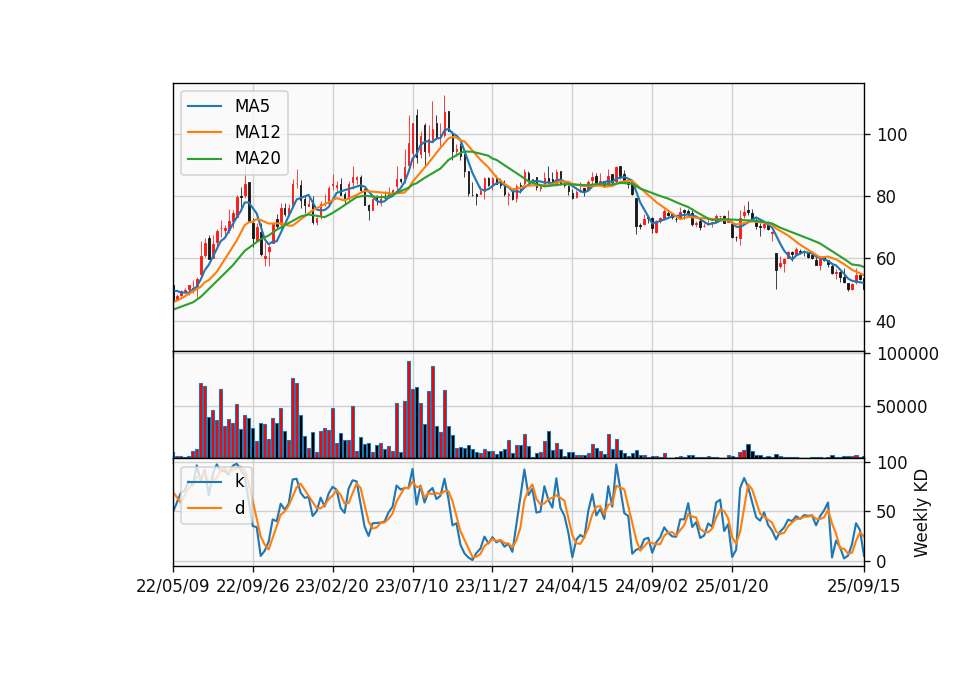The height and width of the screenshot is (690, 960).
Task: Click the 100000 volume axis label
Action: [908, 354]
